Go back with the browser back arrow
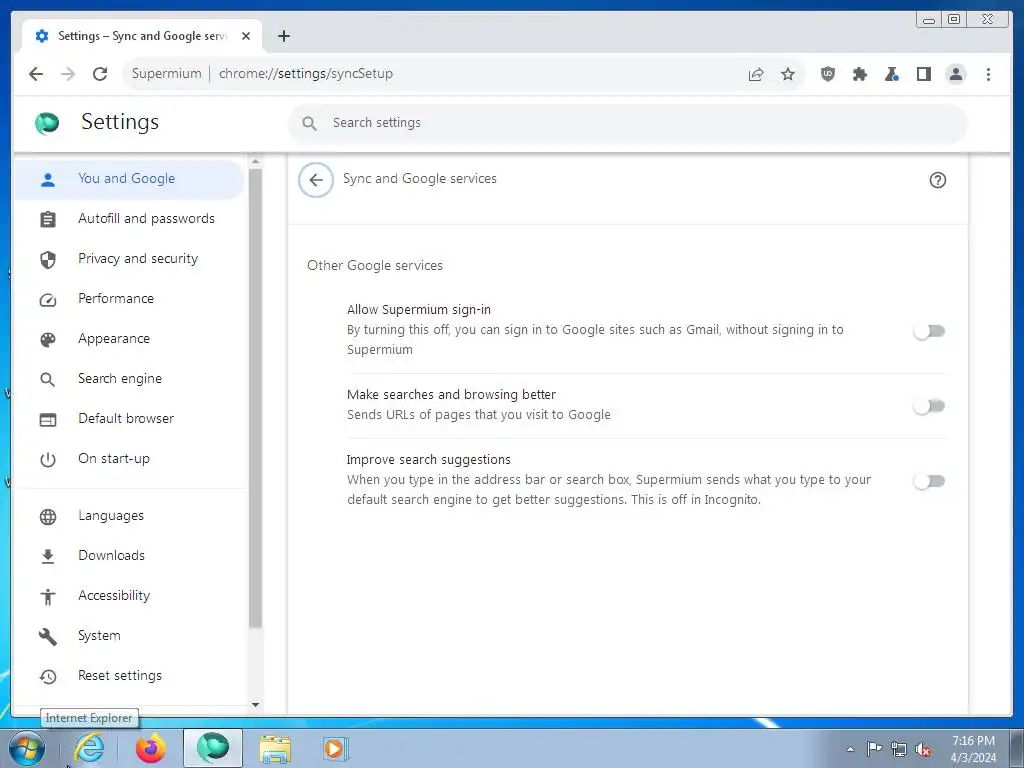This screenshot has height=768, width=1024. point(36,74)
